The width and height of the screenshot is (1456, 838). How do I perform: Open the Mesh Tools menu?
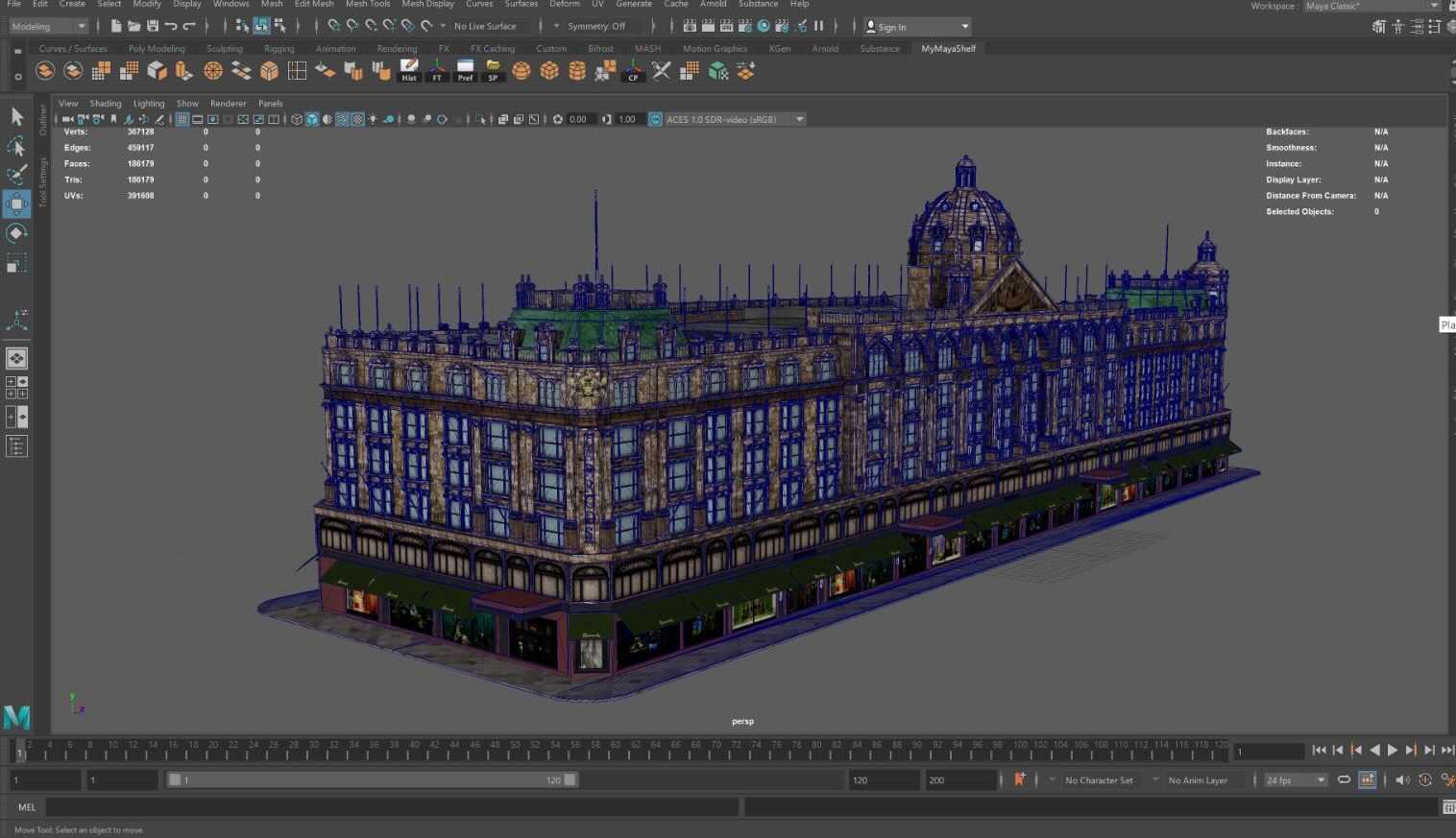point(368,4)
